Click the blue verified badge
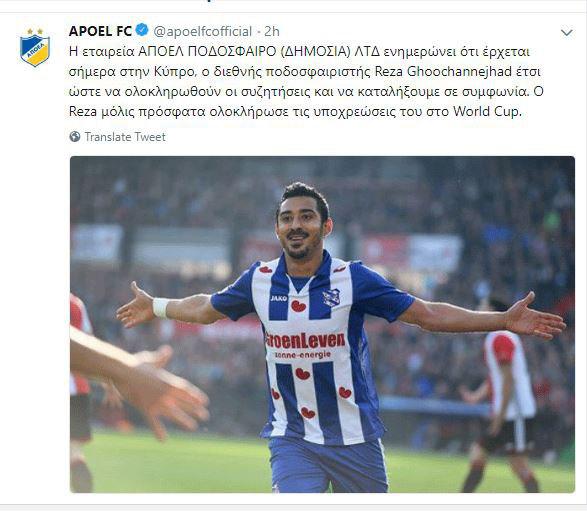Viewport: 587px width, 511px height. pos(142,30)
